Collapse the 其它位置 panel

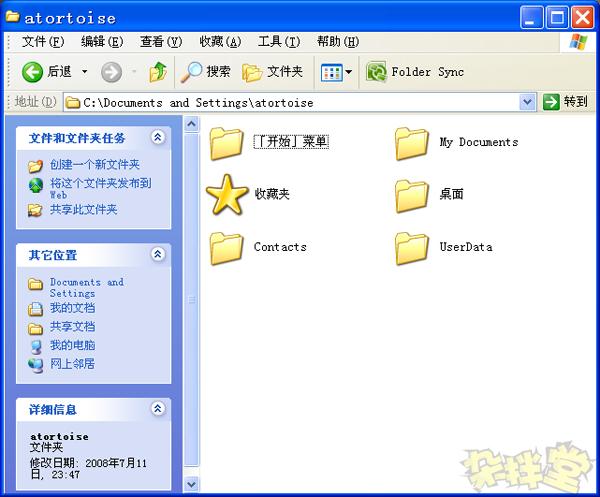(157, 255)
